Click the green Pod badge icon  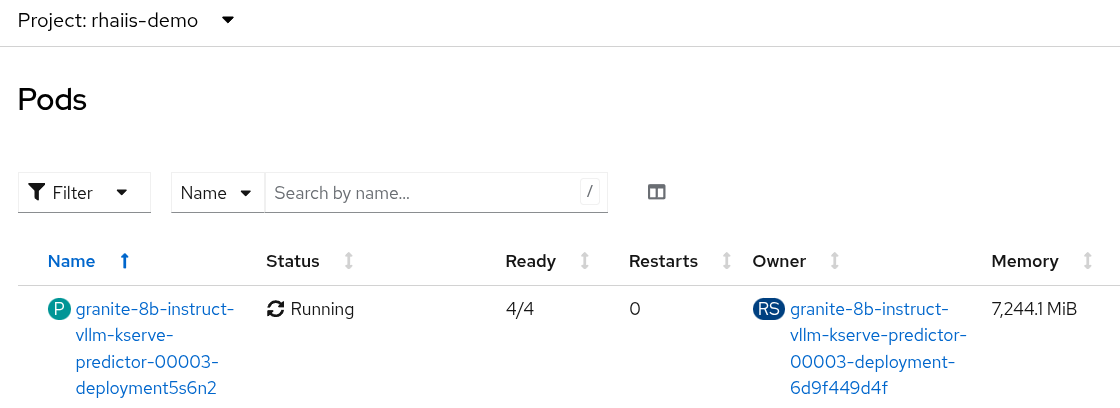point(59,309)
